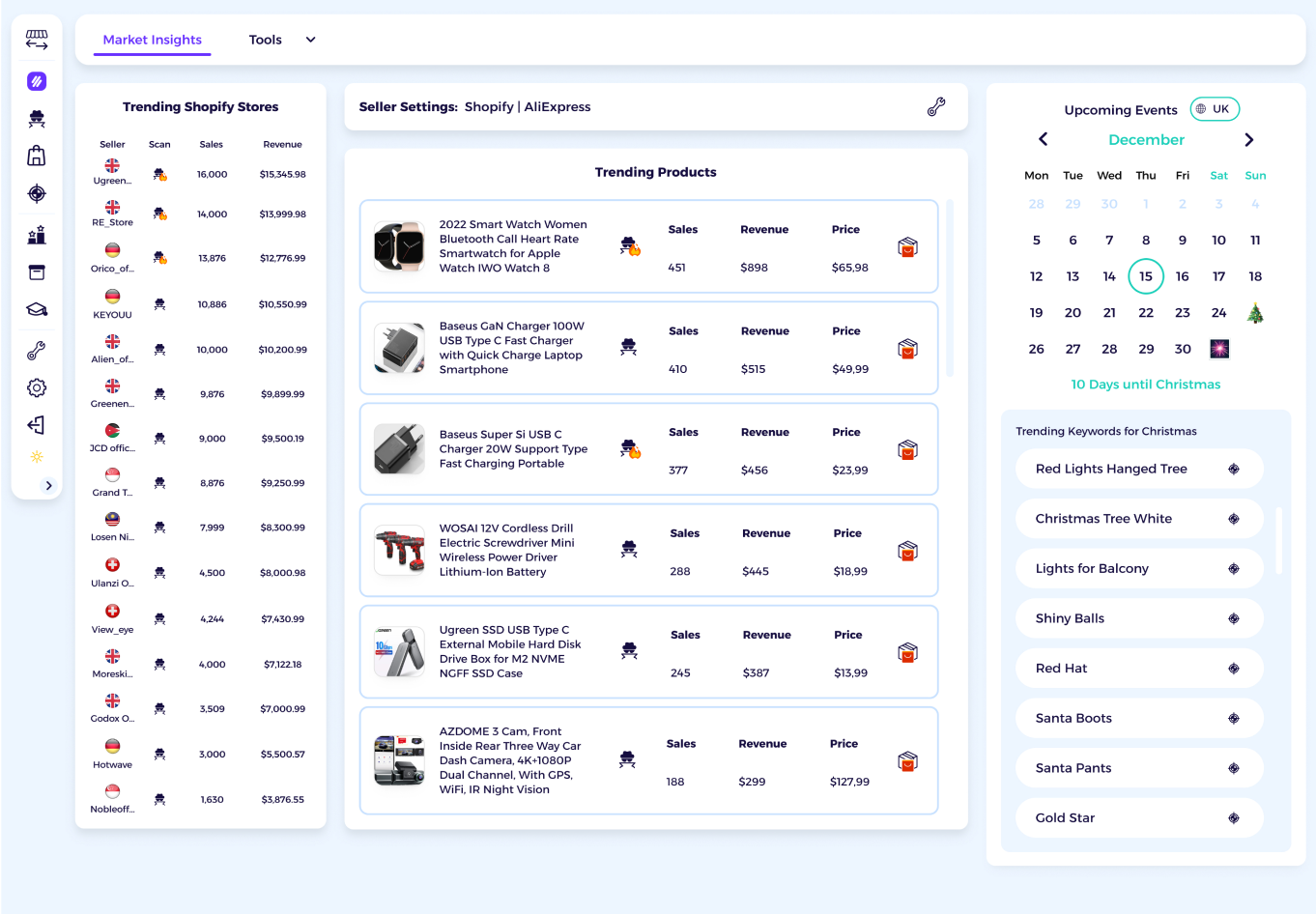Select the Christmas tree day on calendar
Screen dimensions: 1316x914
1255,313
